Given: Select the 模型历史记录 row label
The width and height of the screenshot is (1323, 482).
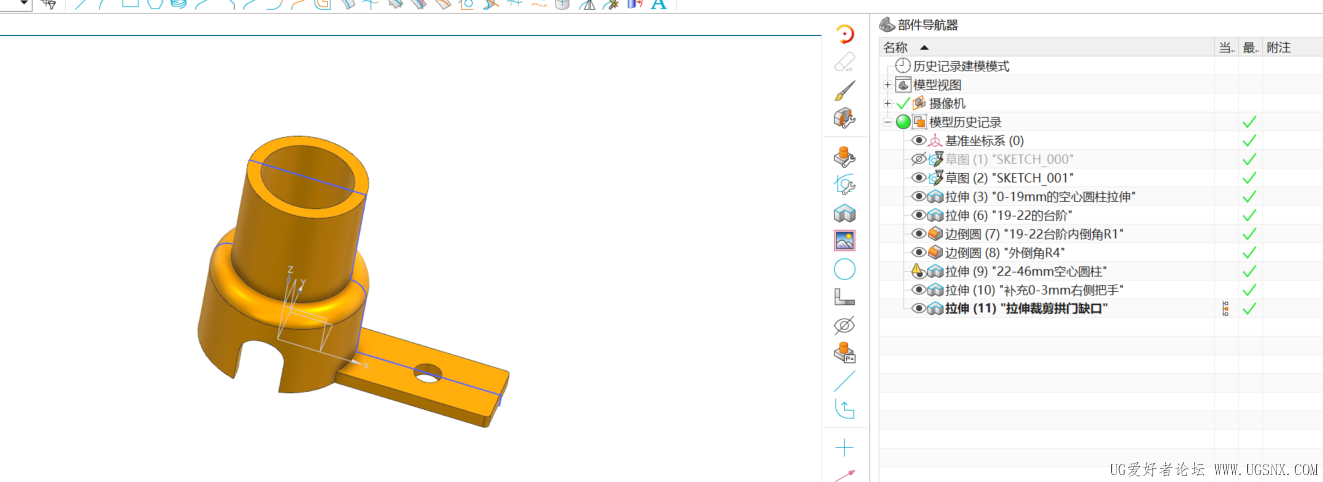Looking at the screenshot, I should point(965,122).
